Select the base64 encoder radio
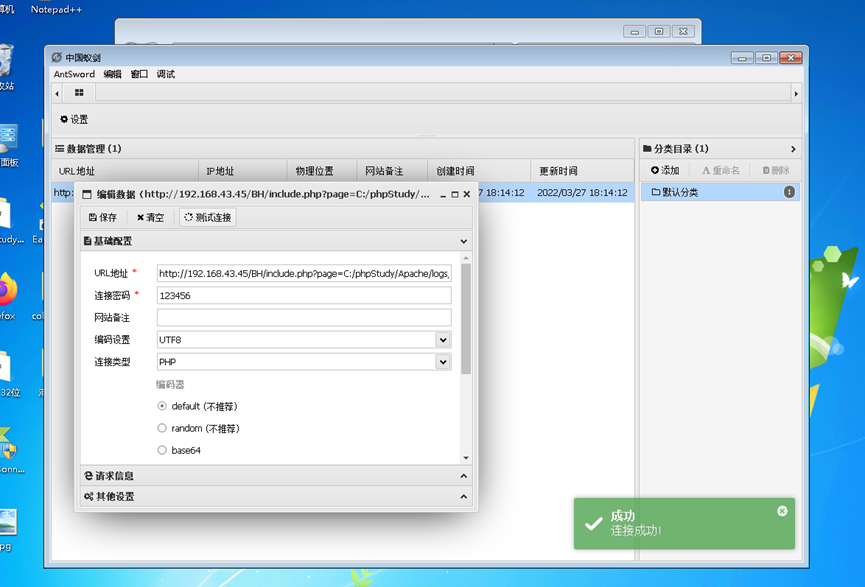Image resolution: width=865 pixels, height=587 pixels. pyautogui.click(x=162, y=450)
